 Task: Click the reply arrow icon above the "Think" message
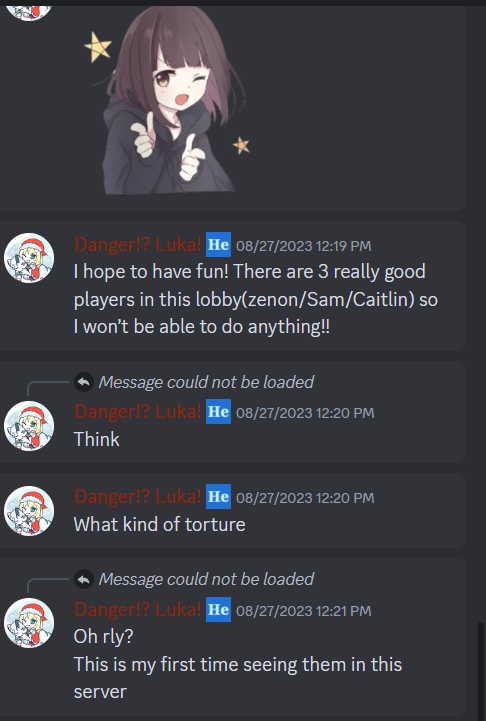coord(84,382)
